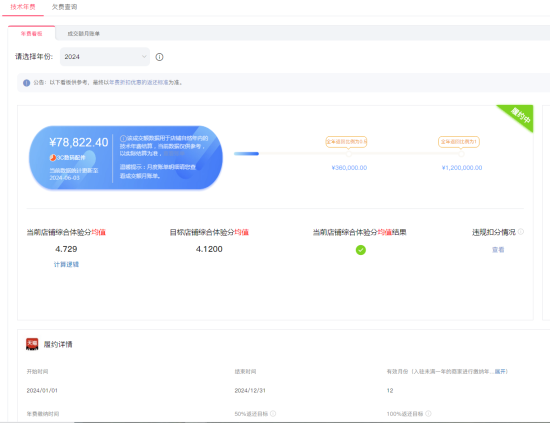Click the green checkmark result icon
Viewport: 550px width, 423px height.
pos(361,250)
